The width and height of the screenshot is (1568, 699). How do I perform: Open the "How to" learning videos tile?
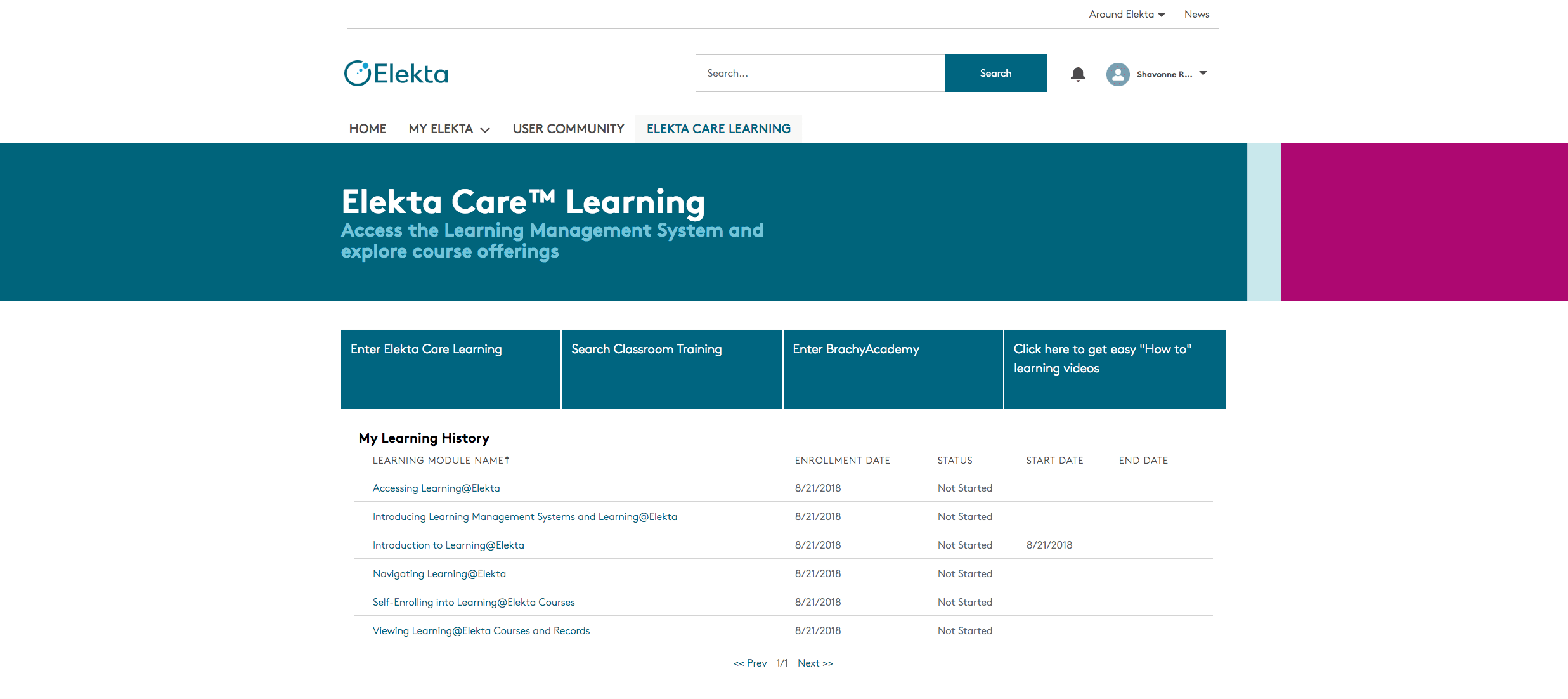1115,369
